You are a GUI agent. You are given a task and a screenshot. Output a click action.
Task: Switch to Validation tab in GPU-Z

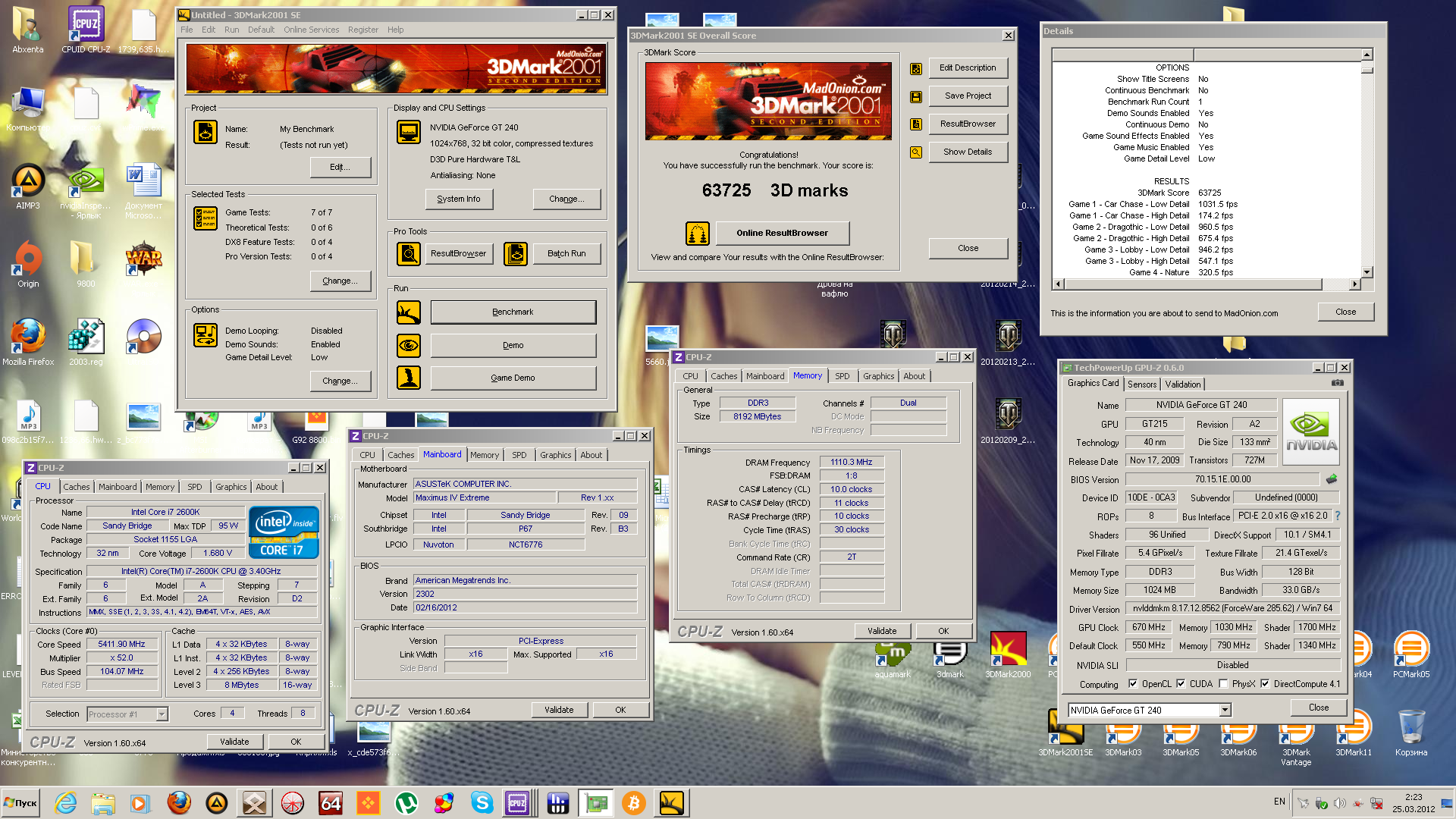1182,384
